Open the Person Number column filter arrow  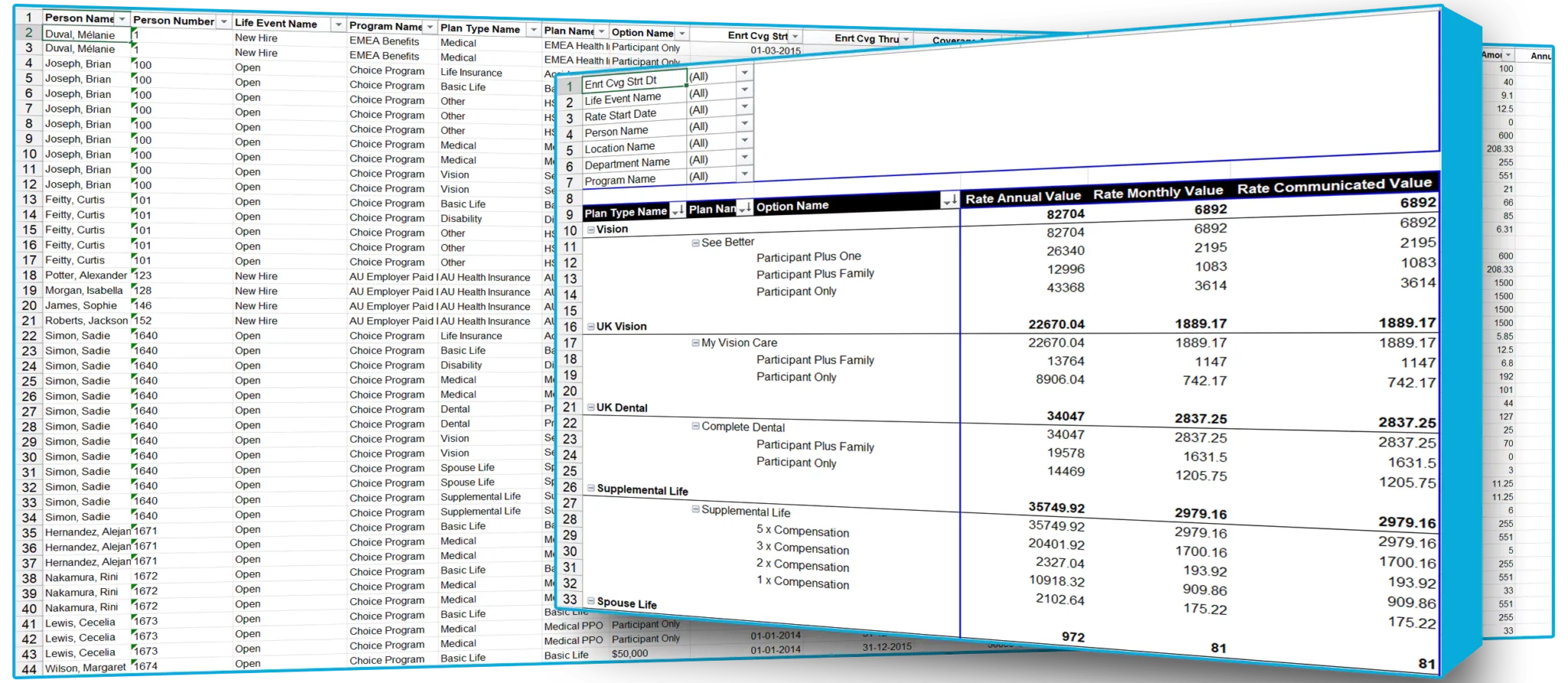click(x=223, y=21)
